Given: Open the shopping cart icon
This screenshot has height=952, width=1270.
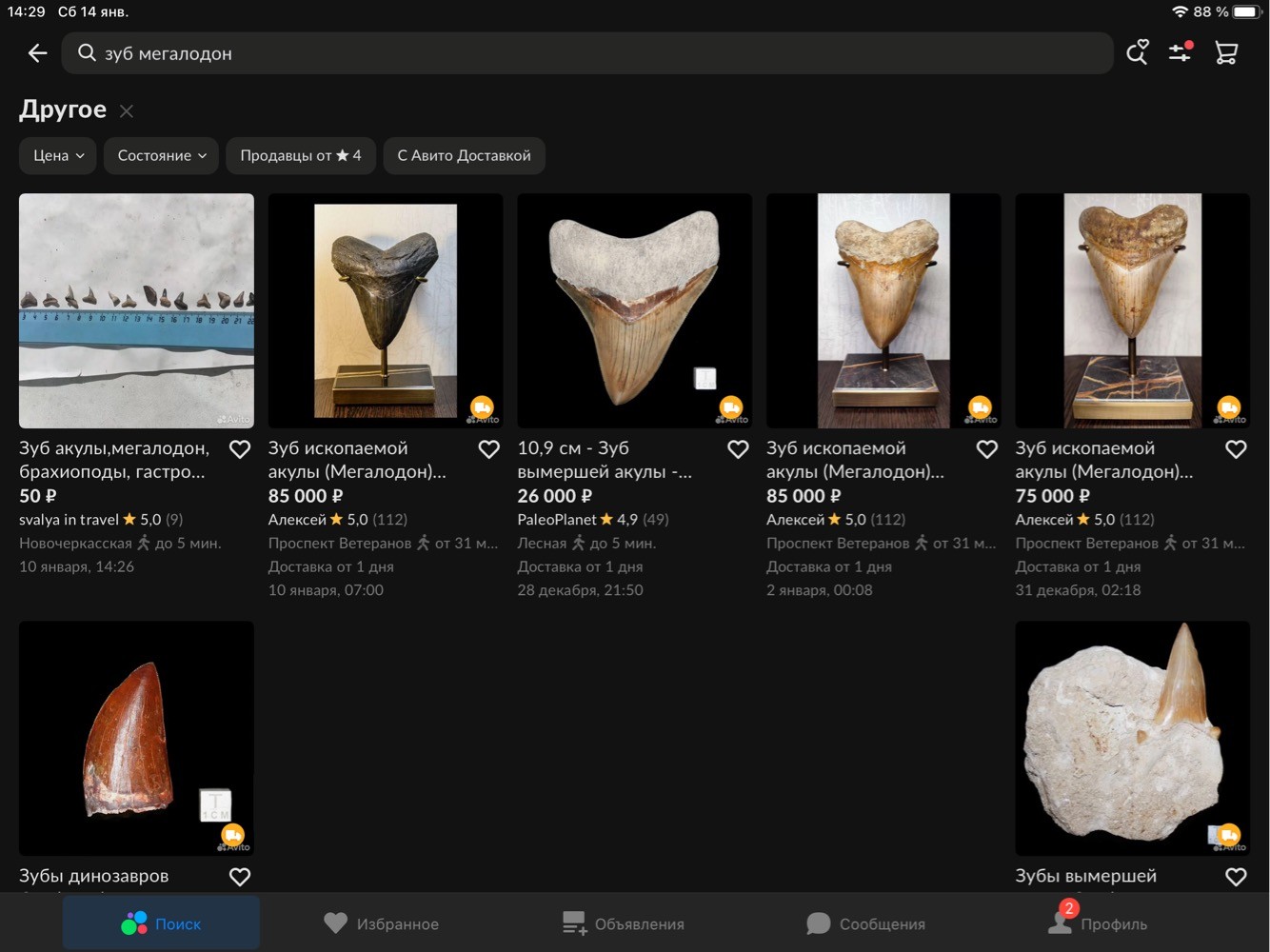Looking at the screenshot, I should pos(1226,53).
